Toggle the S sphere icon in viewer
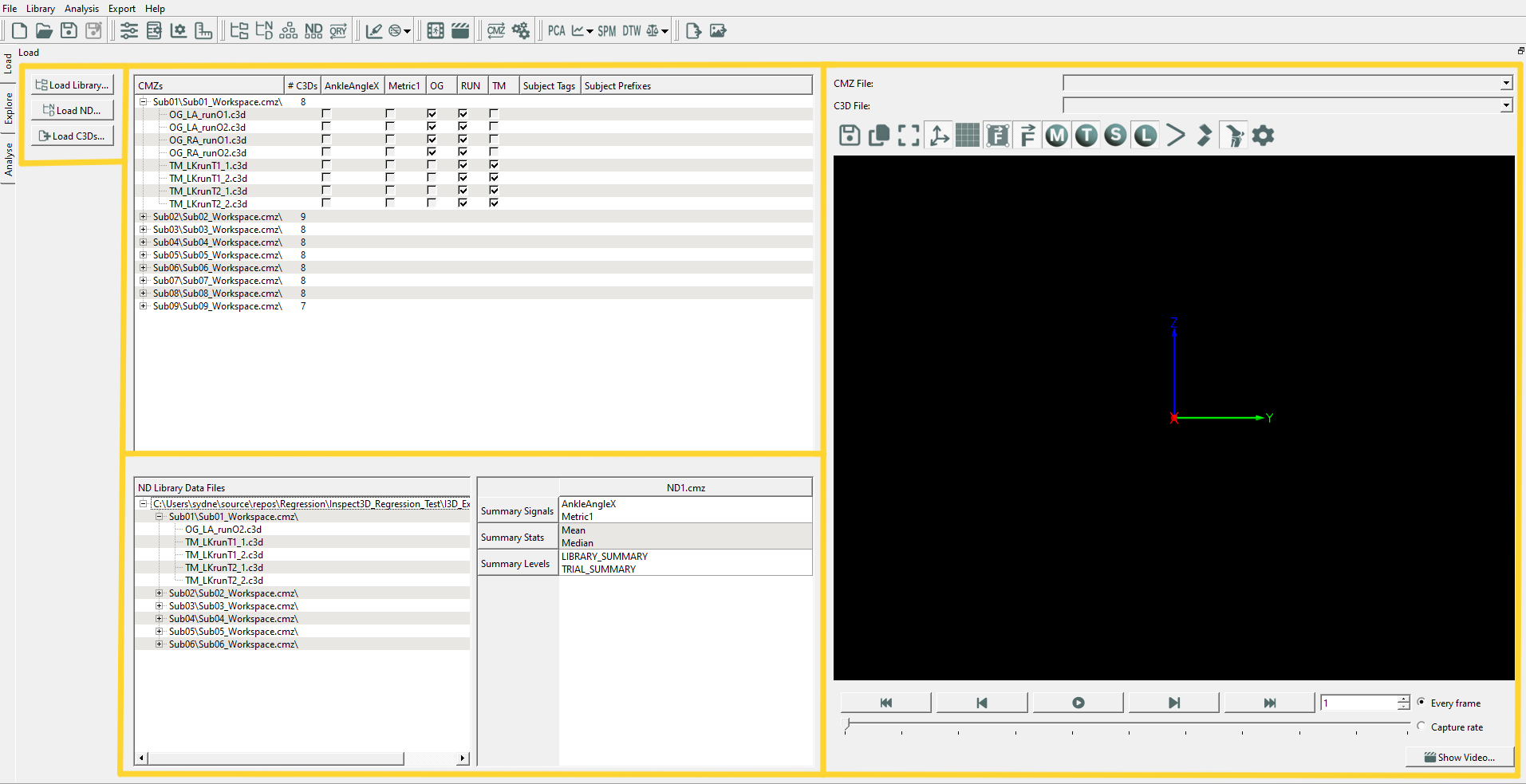Screen dimensions: 1526x784 (1116, 136)
